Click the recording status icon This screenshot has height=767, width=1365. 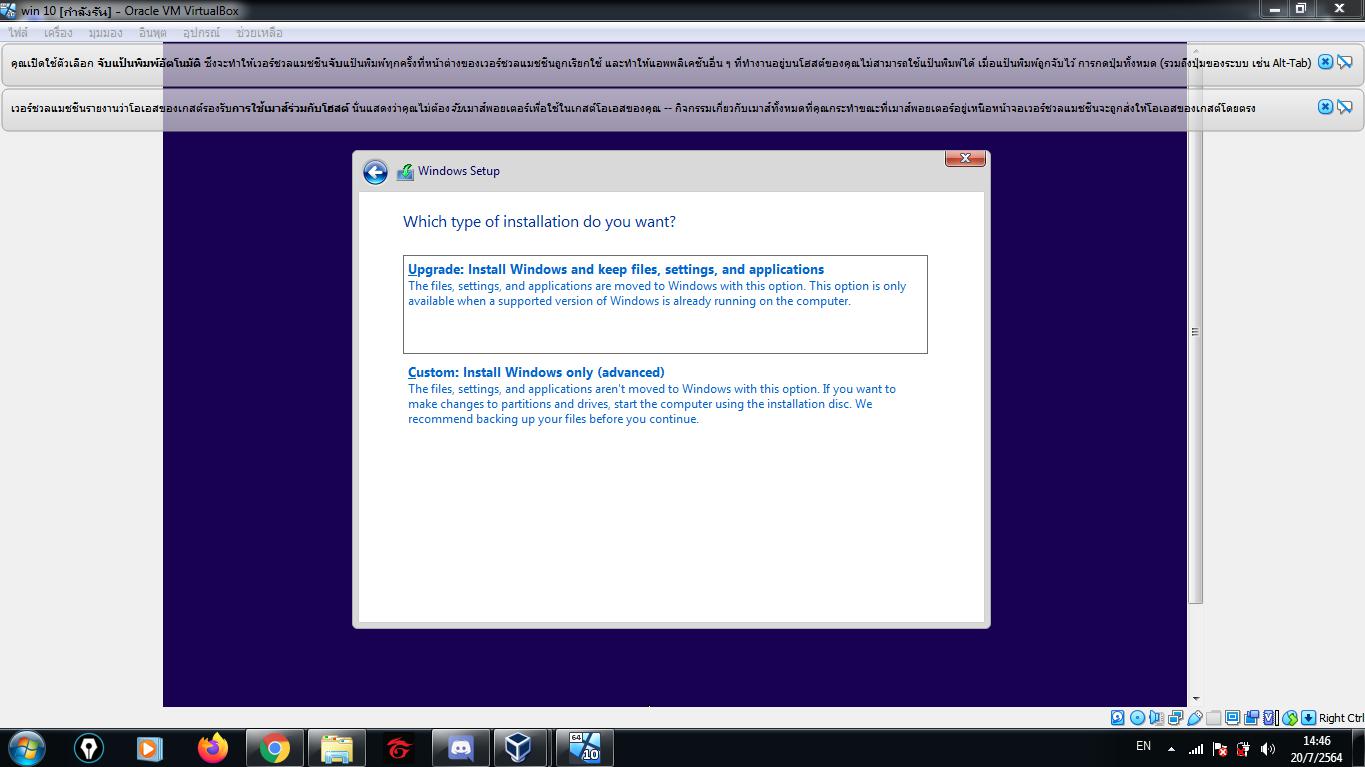1251,718
